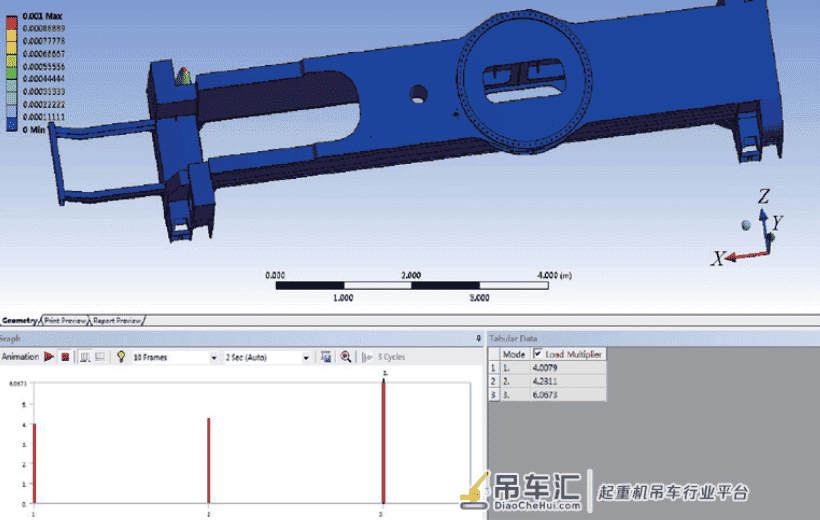This screenshot has width=820, height=520.
Task: Click the 0.001 Max legend label
Action: coord(42,16)
